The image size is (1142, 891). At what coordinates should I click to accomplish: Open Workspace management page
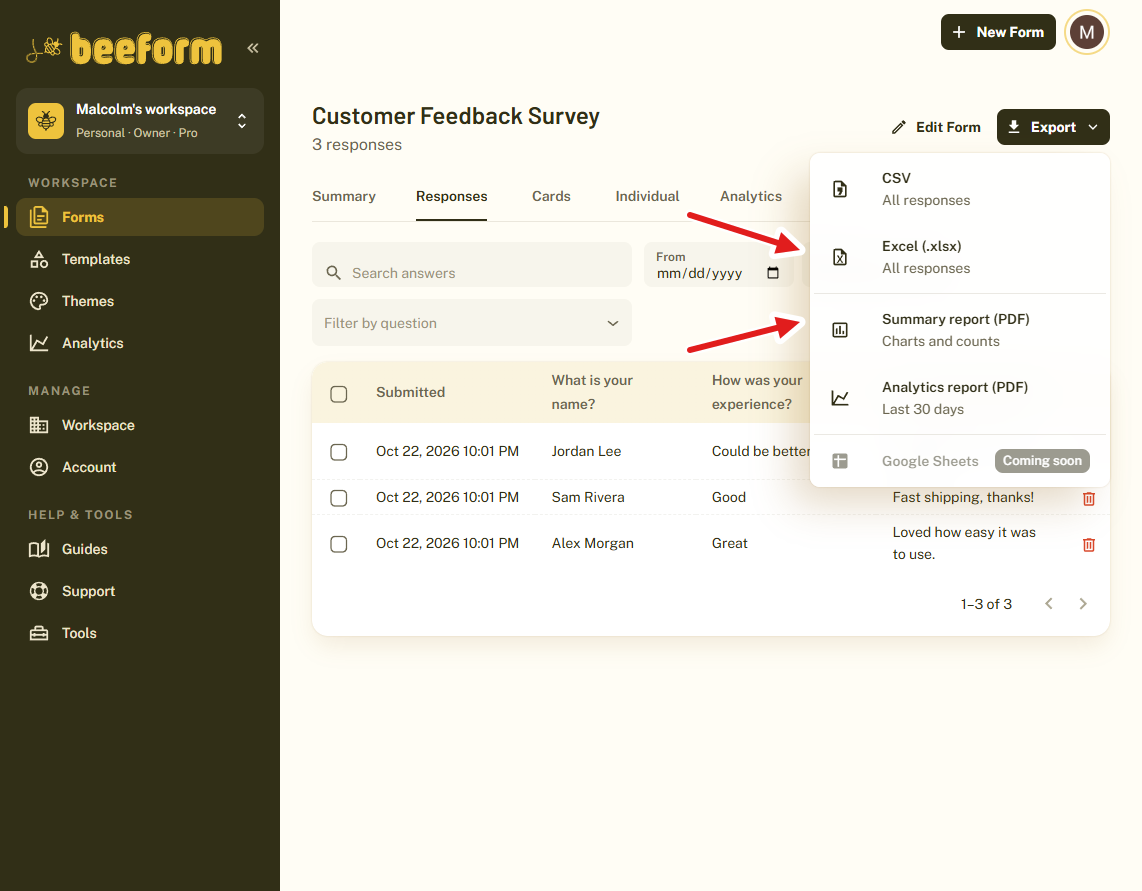pyautogui.click(x=140, y=425)
